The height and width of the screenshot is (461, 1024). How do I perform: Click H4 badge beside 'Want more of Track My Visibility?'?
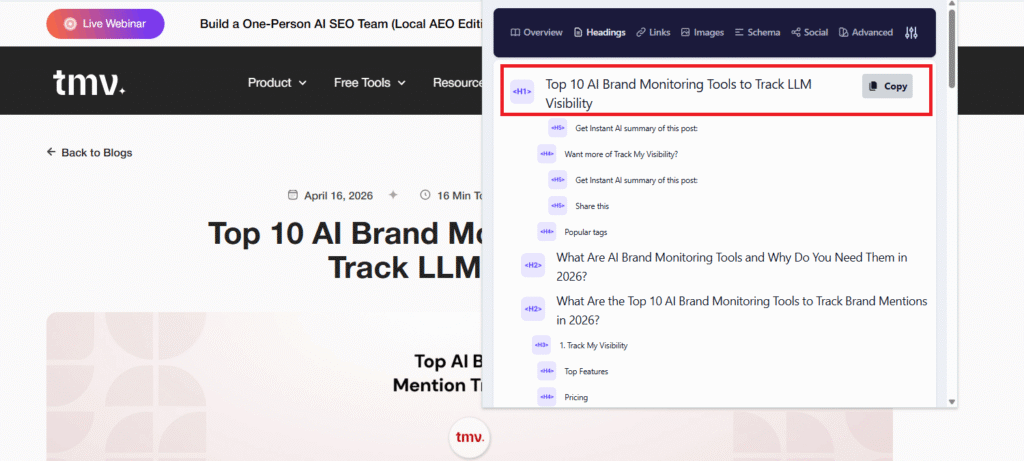547,153
